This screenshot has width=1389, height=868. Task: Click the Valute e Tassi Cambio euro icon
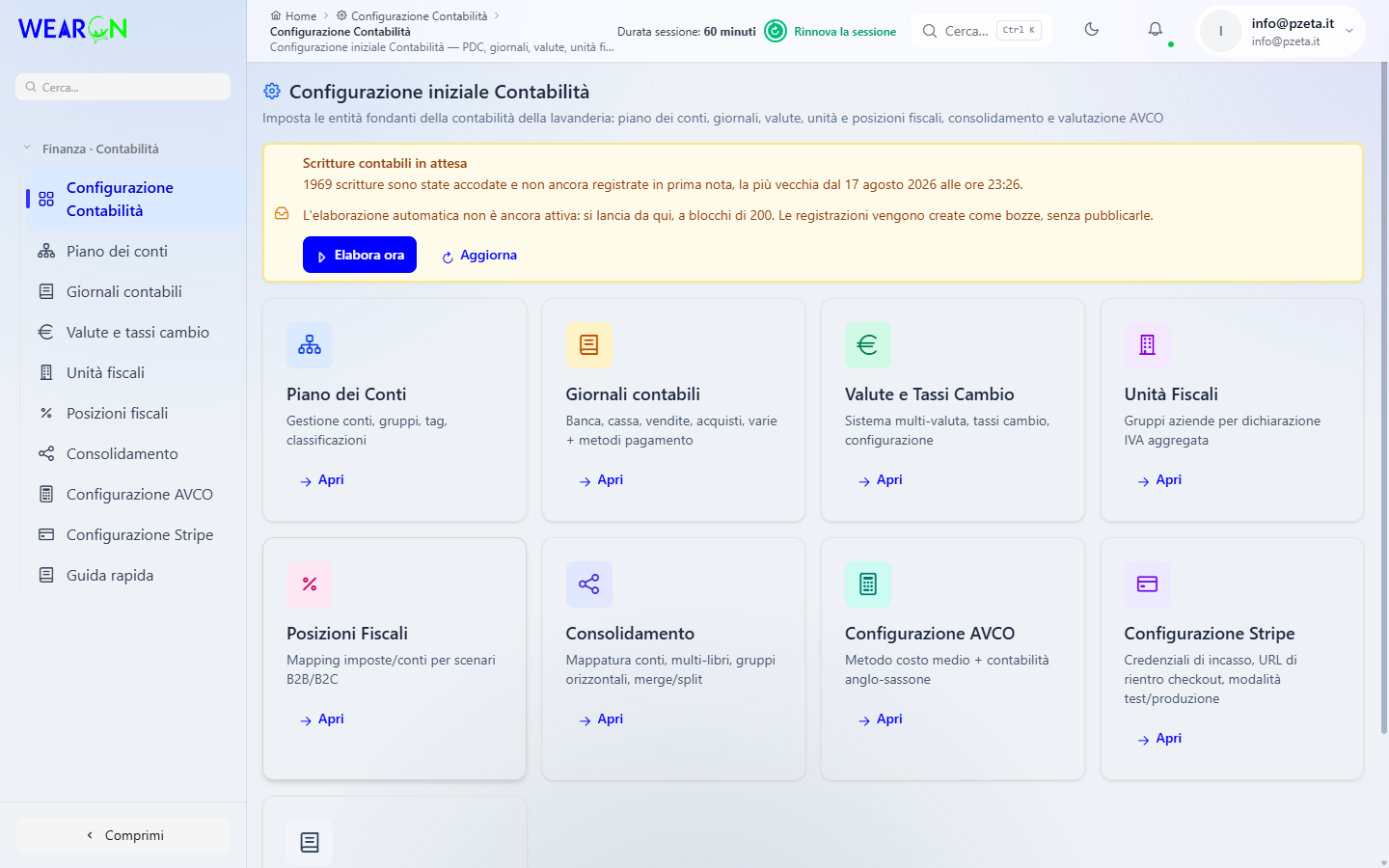[868, 344]
